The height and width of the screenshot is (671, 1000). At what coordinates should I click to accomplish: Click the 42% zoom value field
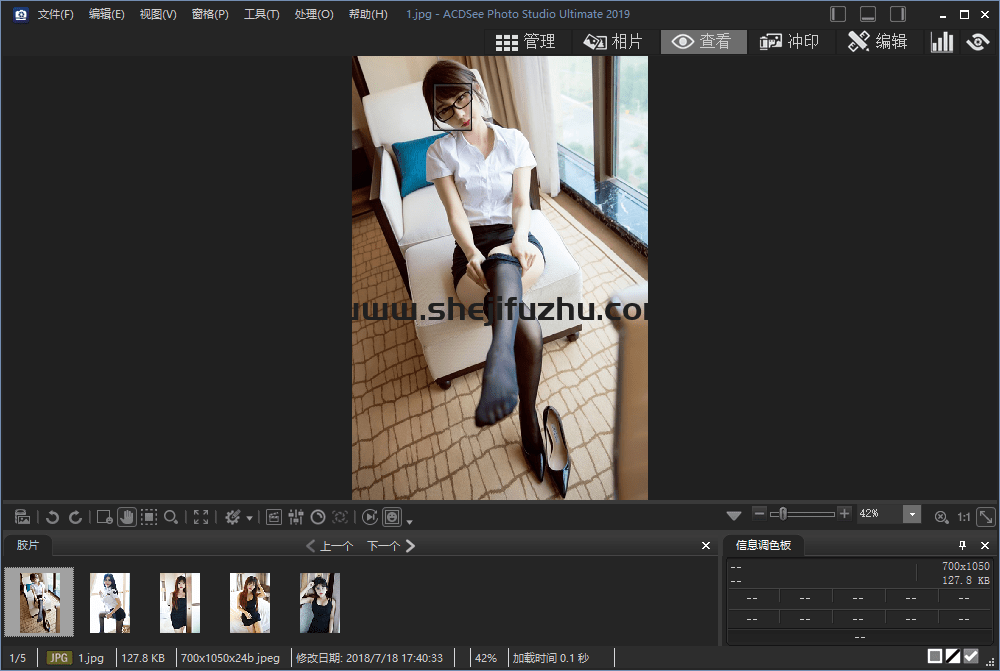click(879, 513)
